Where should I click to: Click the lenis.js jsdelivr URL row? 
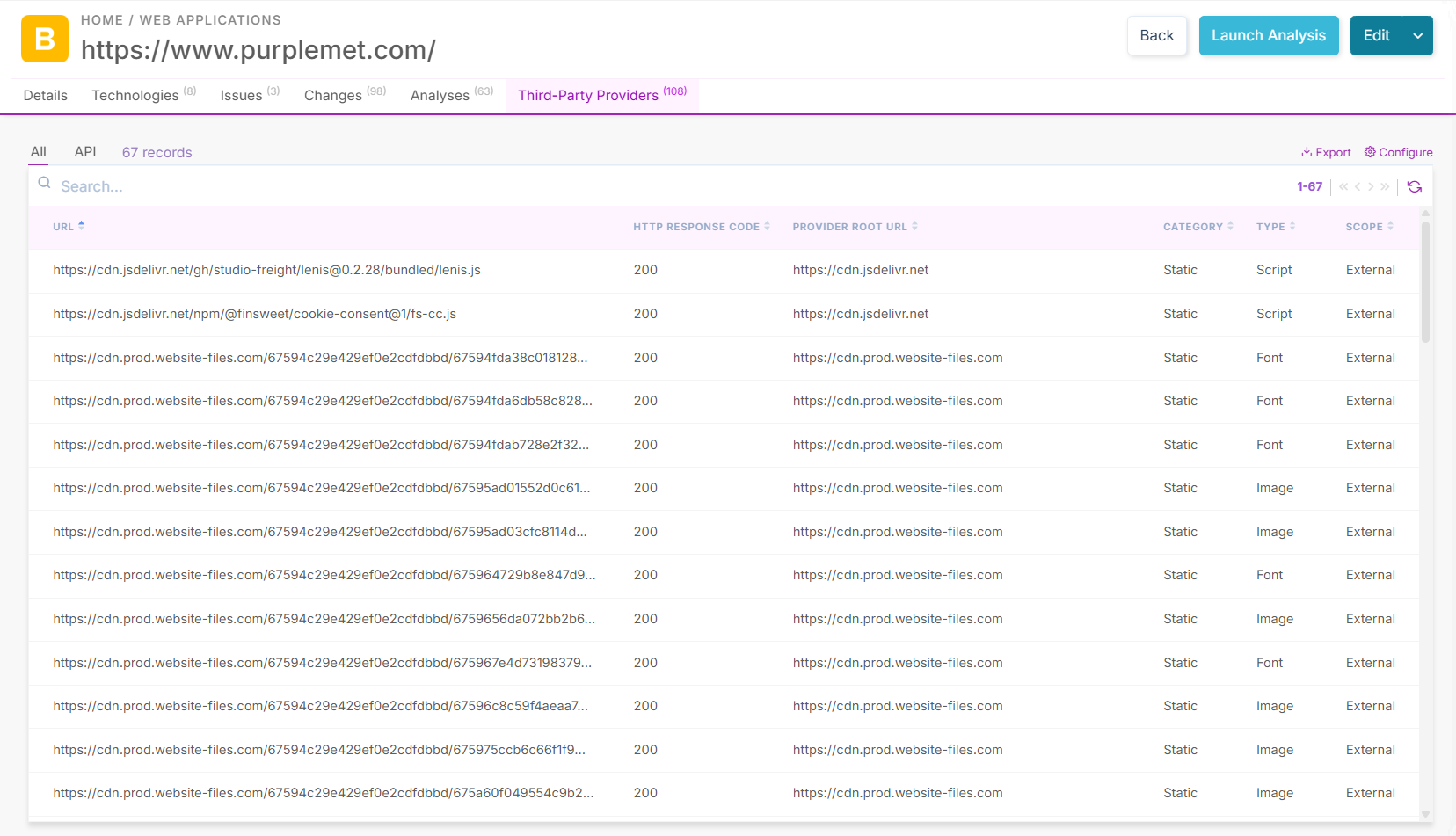point(266,270)
